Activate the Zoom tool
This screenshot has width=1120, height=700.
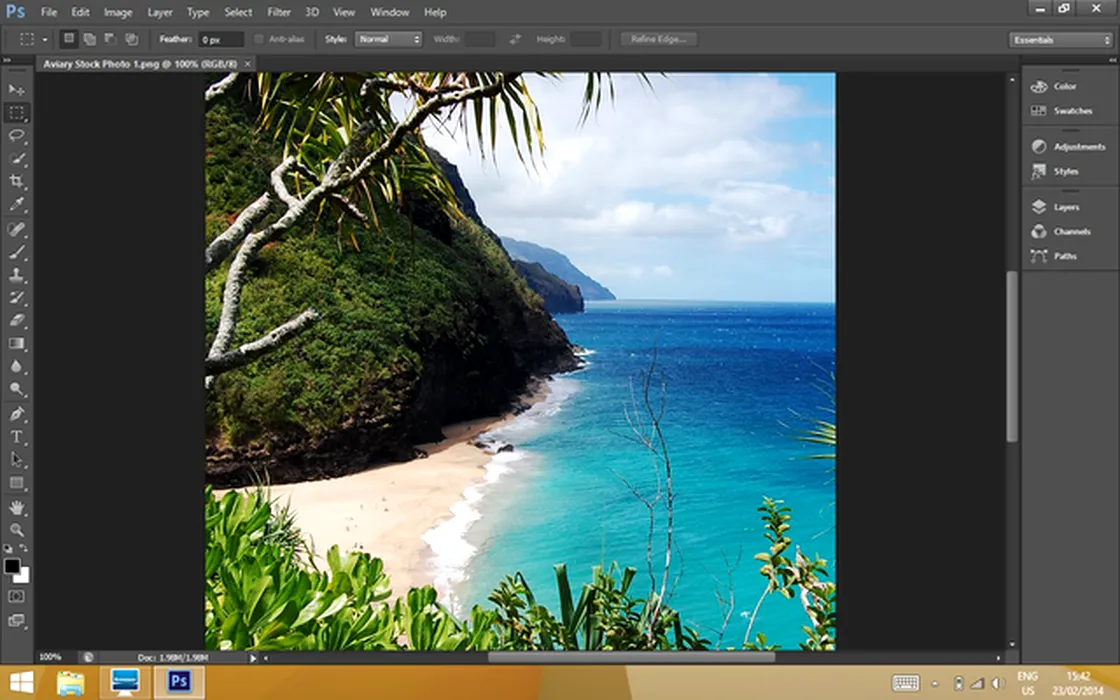(x=17, y=531)
